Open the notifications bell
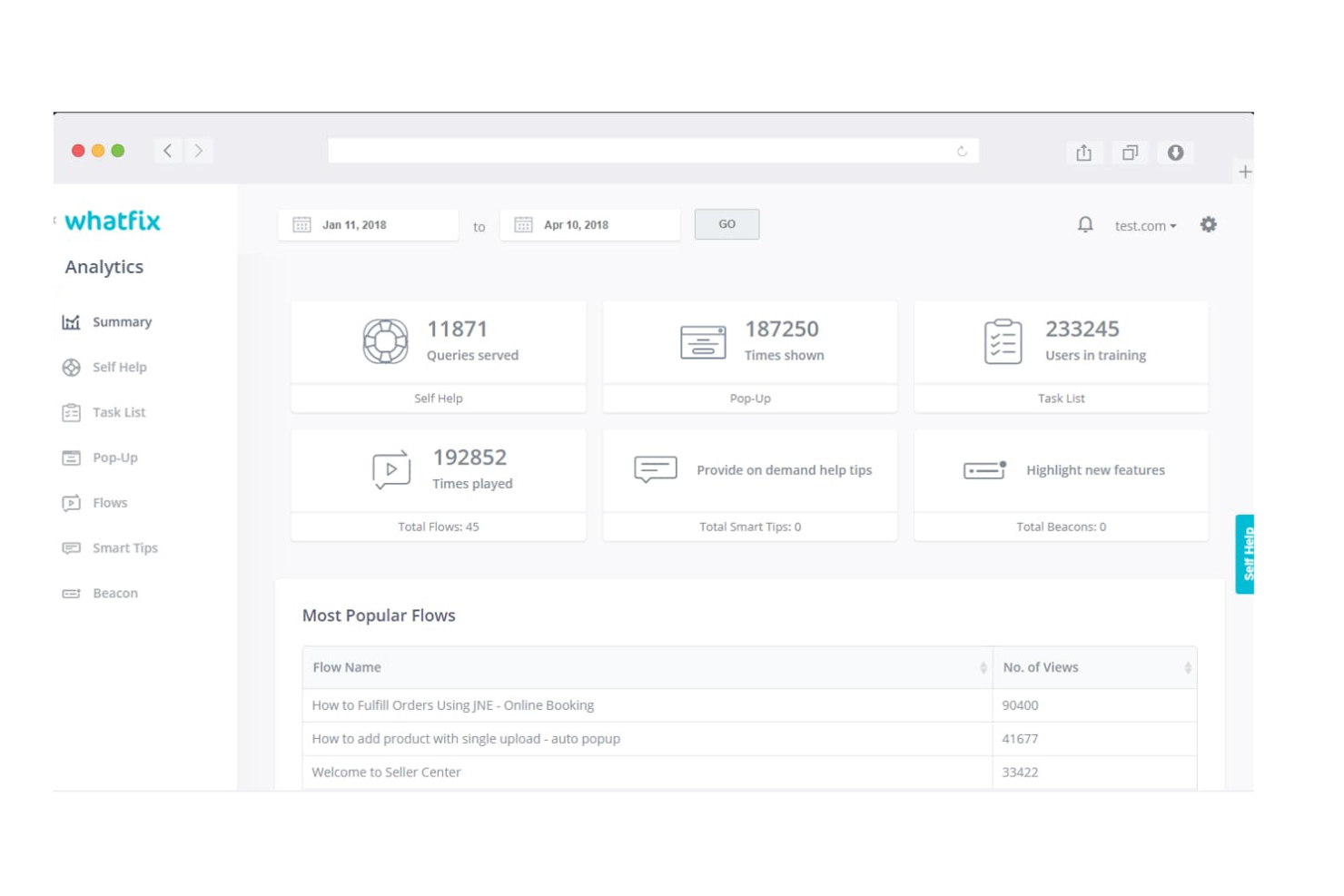Image resolution: width=1344 pixels, height=896 pixels. [1085, 225]
